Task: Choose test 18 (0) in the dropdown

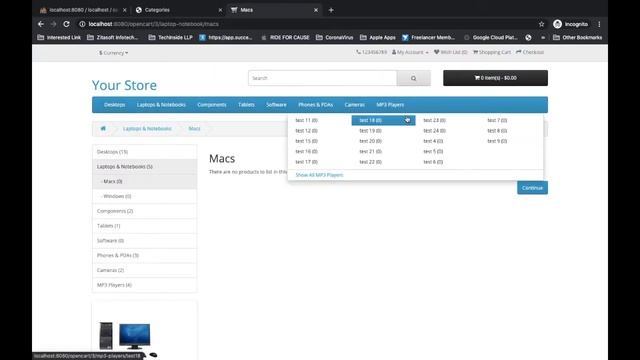Action: pos(383,120)
